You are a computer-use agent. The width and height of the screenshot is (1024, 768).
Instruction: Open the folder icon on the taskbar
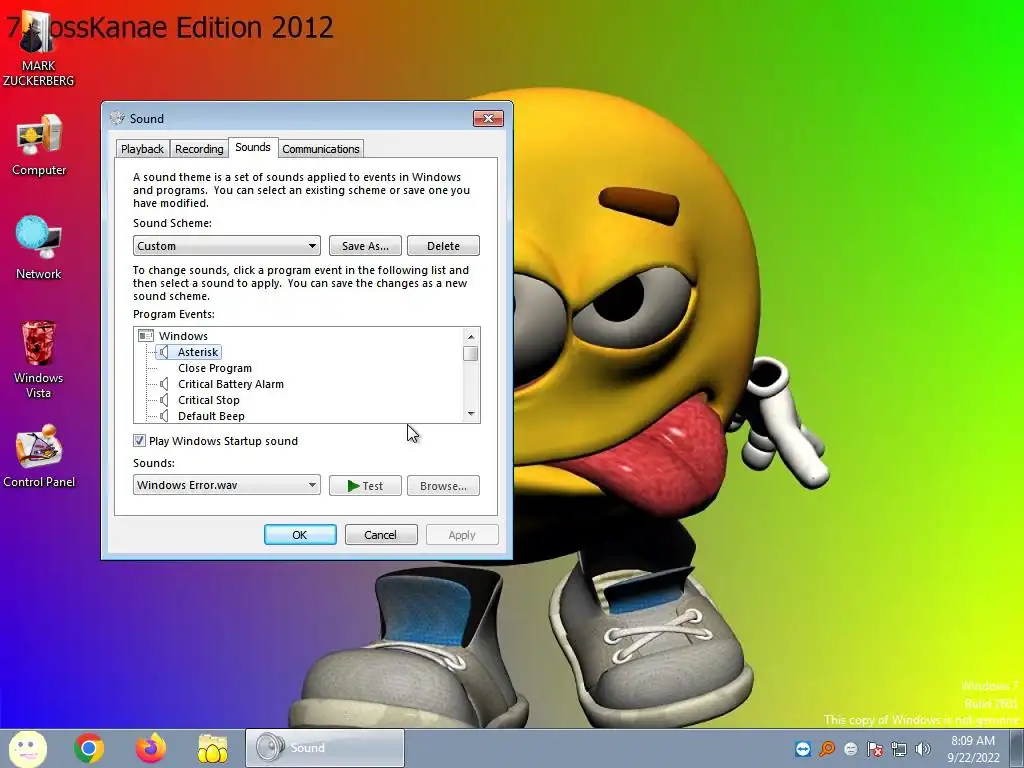point(212,748)
